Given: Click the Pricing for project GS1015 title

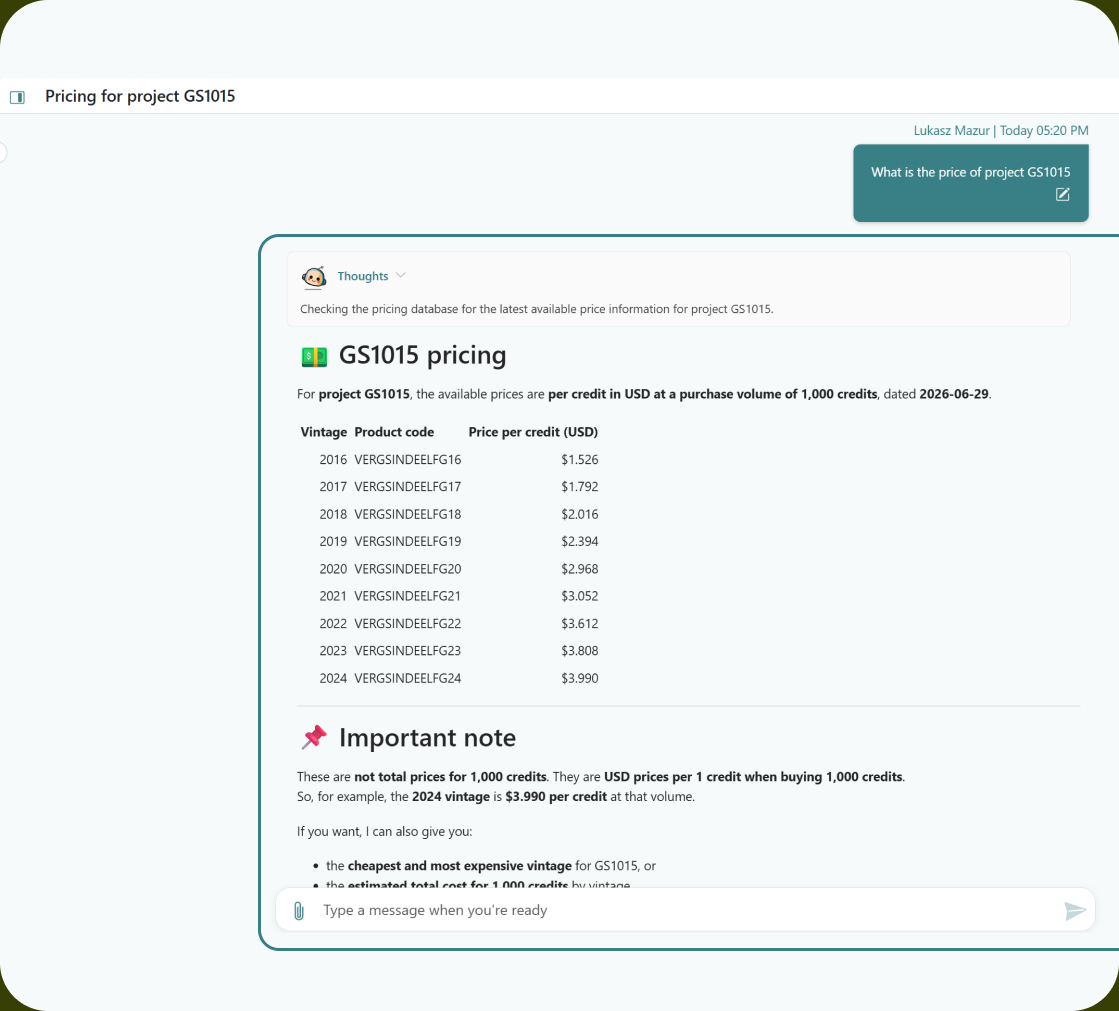Looking at the screenshot, I should point(140,96).
